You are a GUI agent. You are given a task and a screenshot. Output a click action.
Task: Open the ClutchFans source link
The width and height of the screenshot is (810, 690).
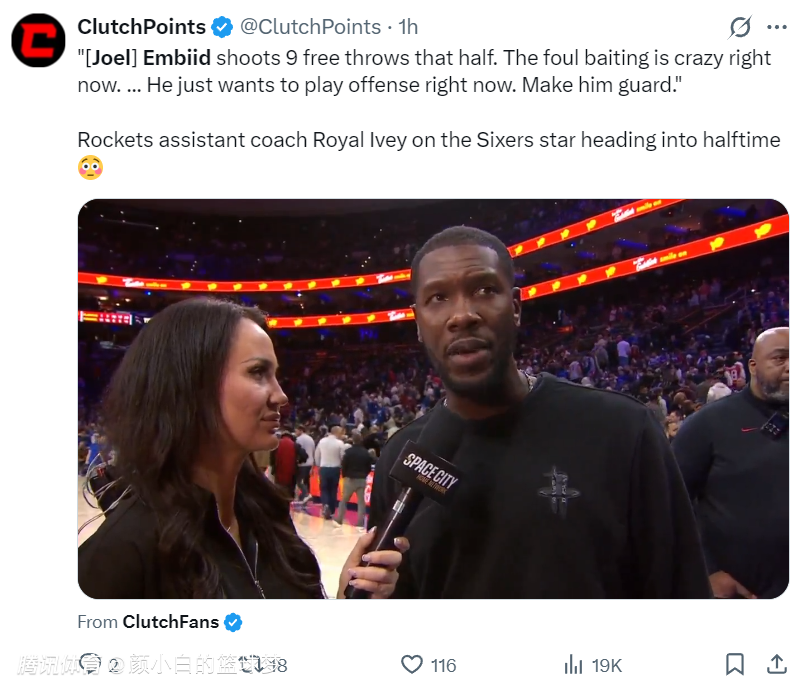(170, 622)
